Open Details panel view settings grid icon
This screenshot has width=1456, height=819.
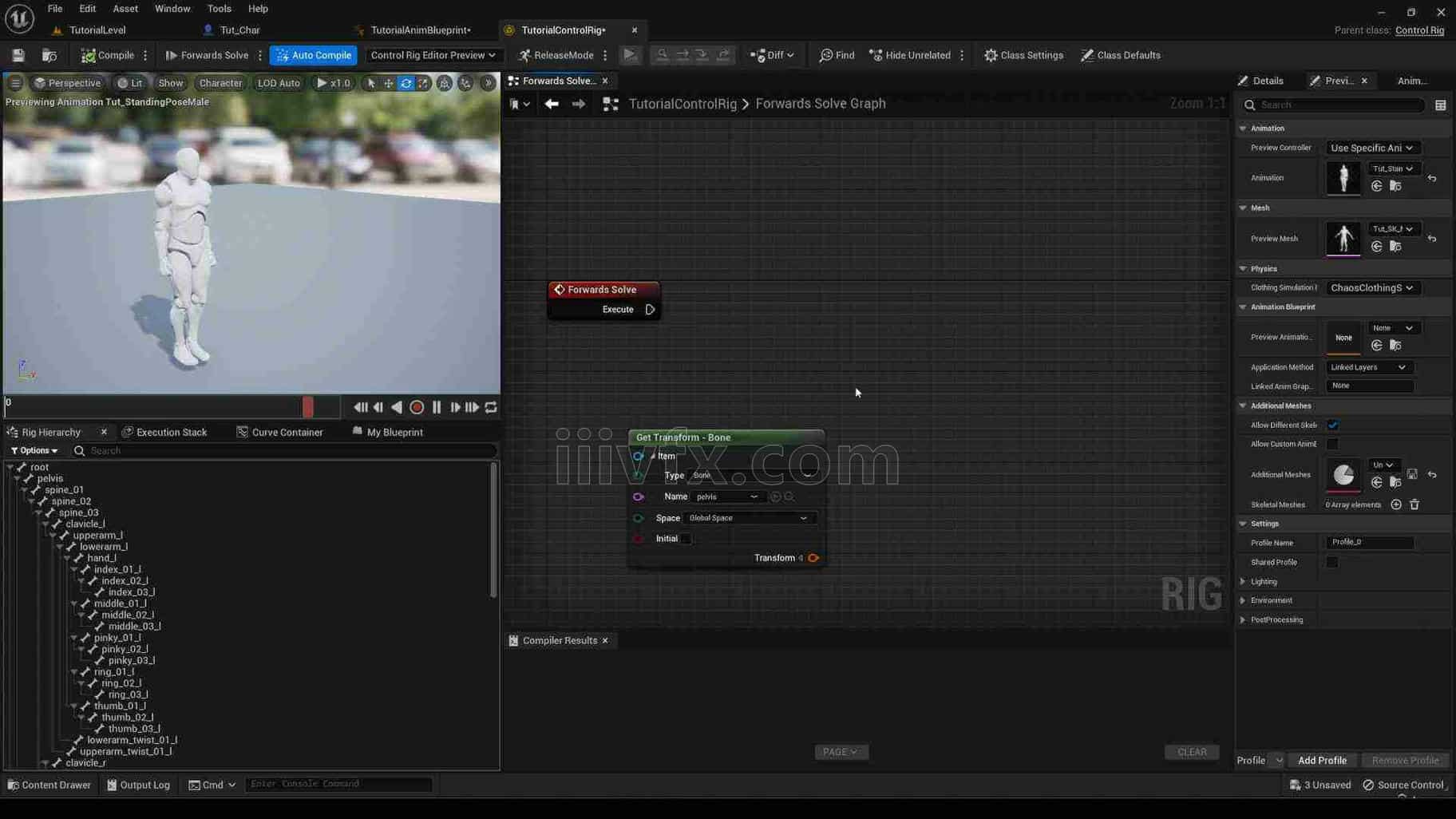click(1441, 105)
